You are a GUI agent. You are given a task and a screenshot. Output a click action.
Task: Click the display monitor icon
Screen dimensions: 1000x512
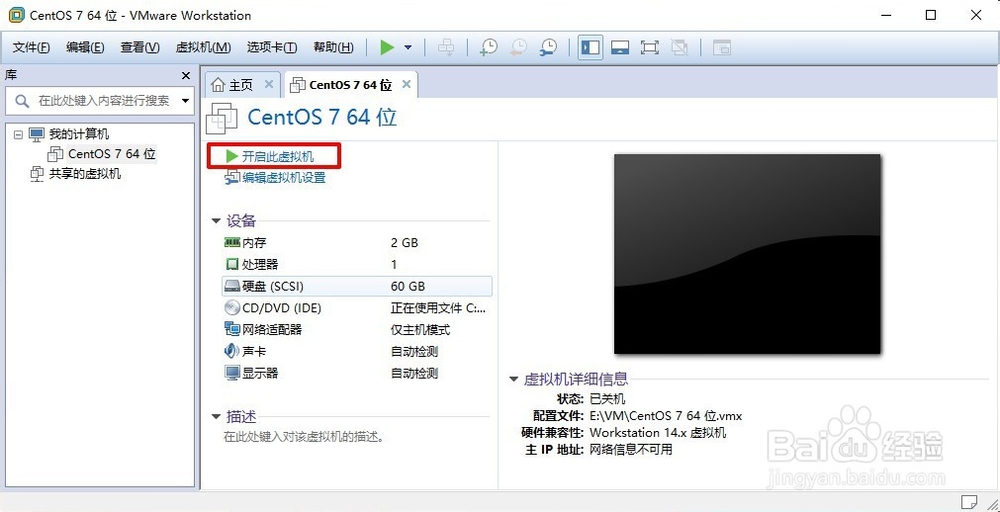tap(232, 373)
